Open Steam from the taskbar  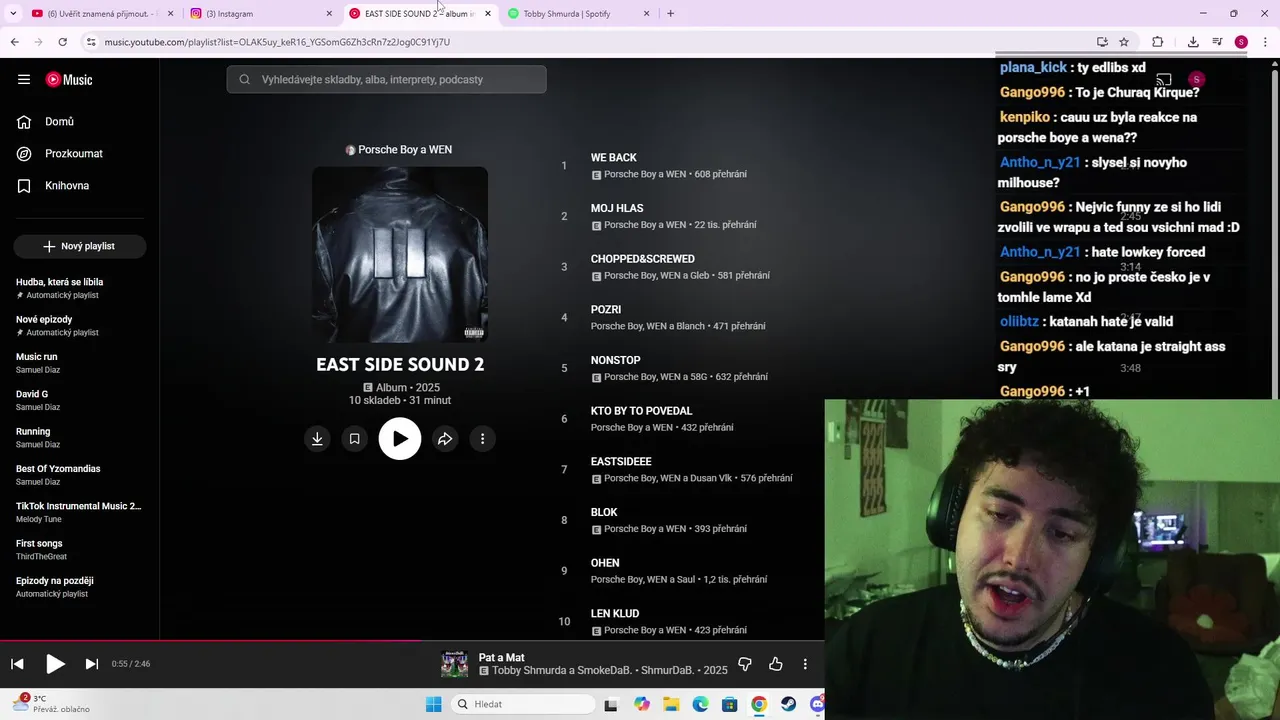tap(788, 704)
